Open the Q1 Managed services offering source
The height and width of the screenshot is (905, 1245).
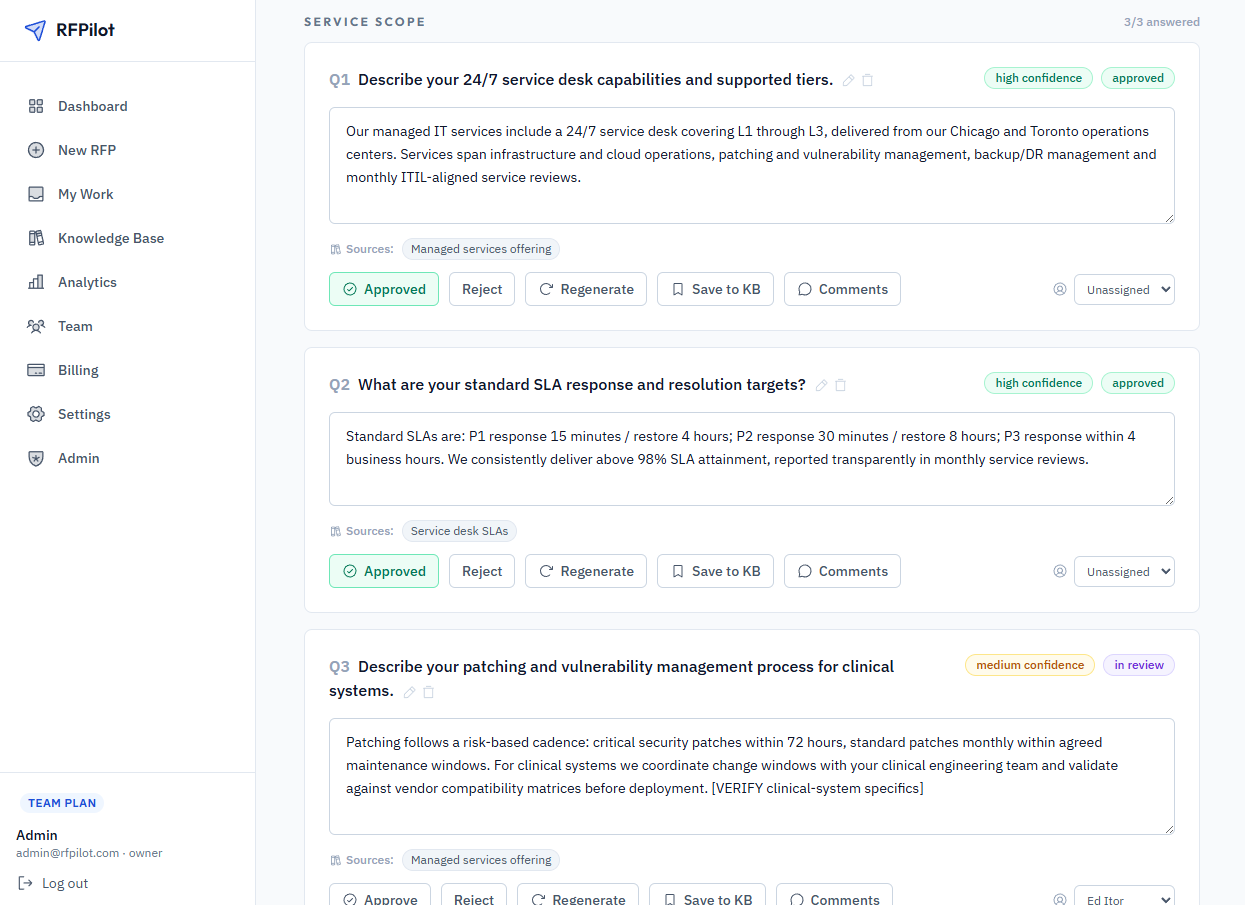(481, 249)
